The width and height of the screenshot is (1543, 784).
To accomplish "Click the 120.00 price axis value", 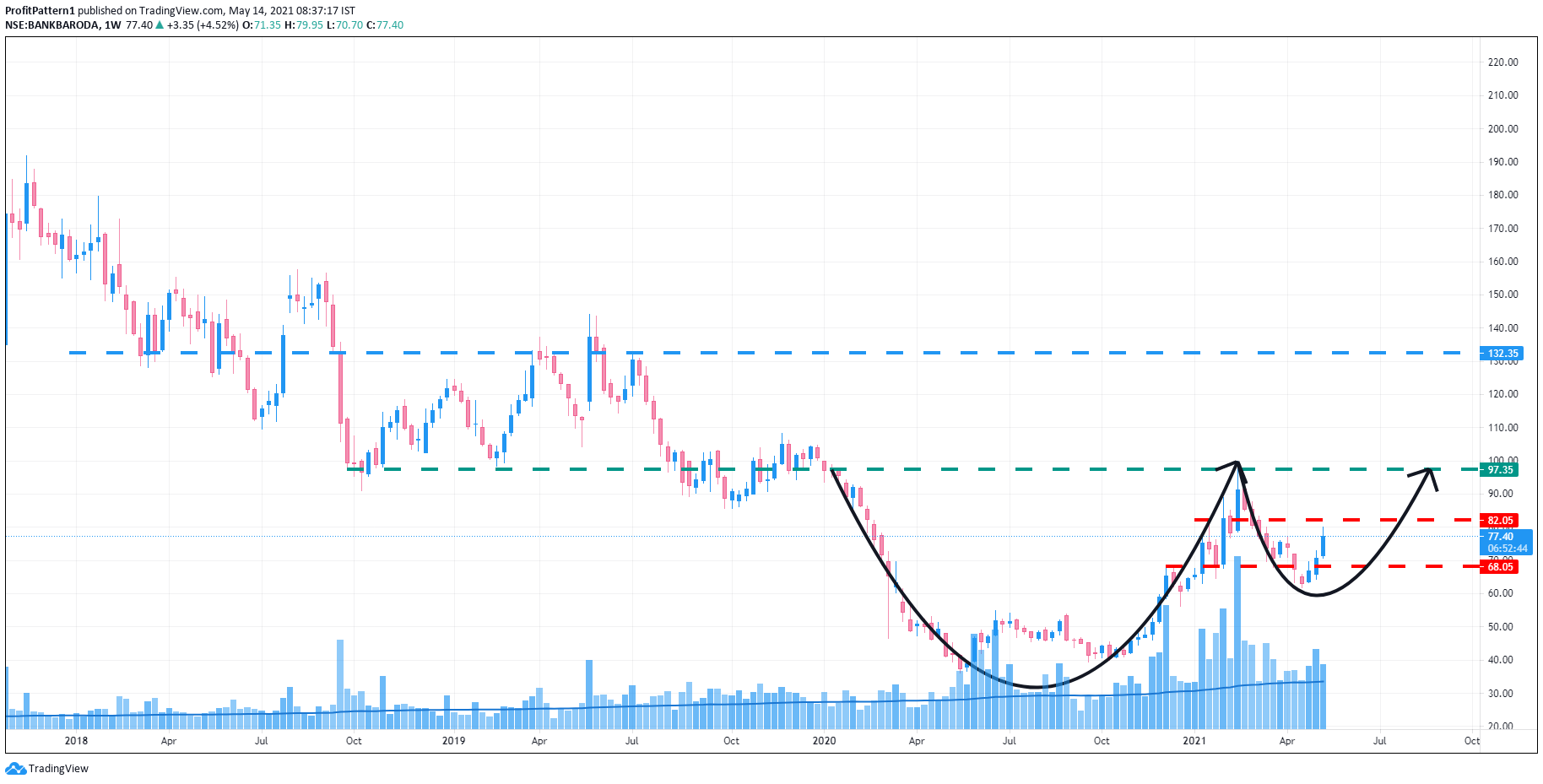I will click(x=1502, y=394).
